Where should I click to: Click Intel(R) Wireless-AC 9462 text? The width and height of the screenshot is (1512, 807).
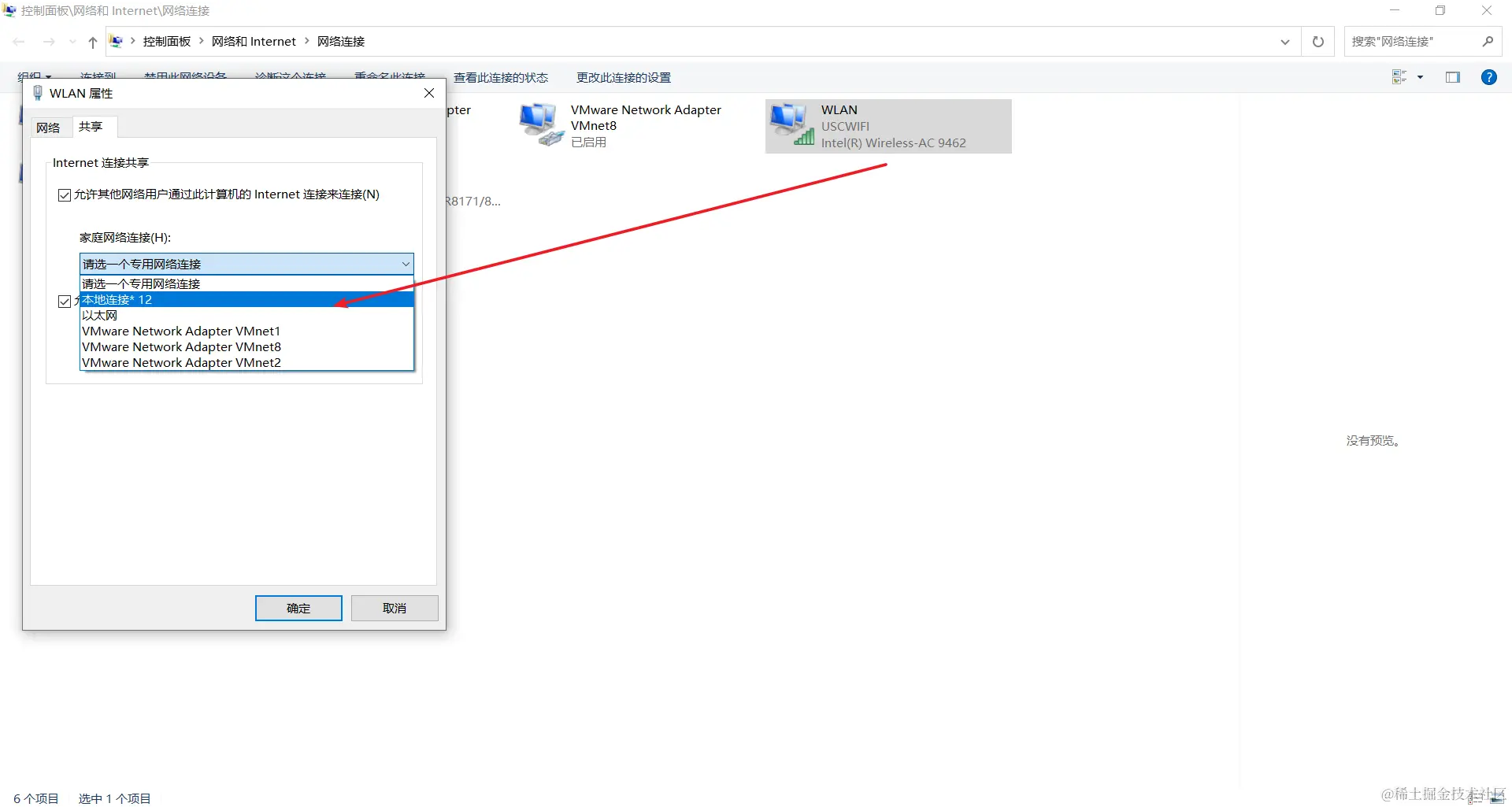click(893, 143)
